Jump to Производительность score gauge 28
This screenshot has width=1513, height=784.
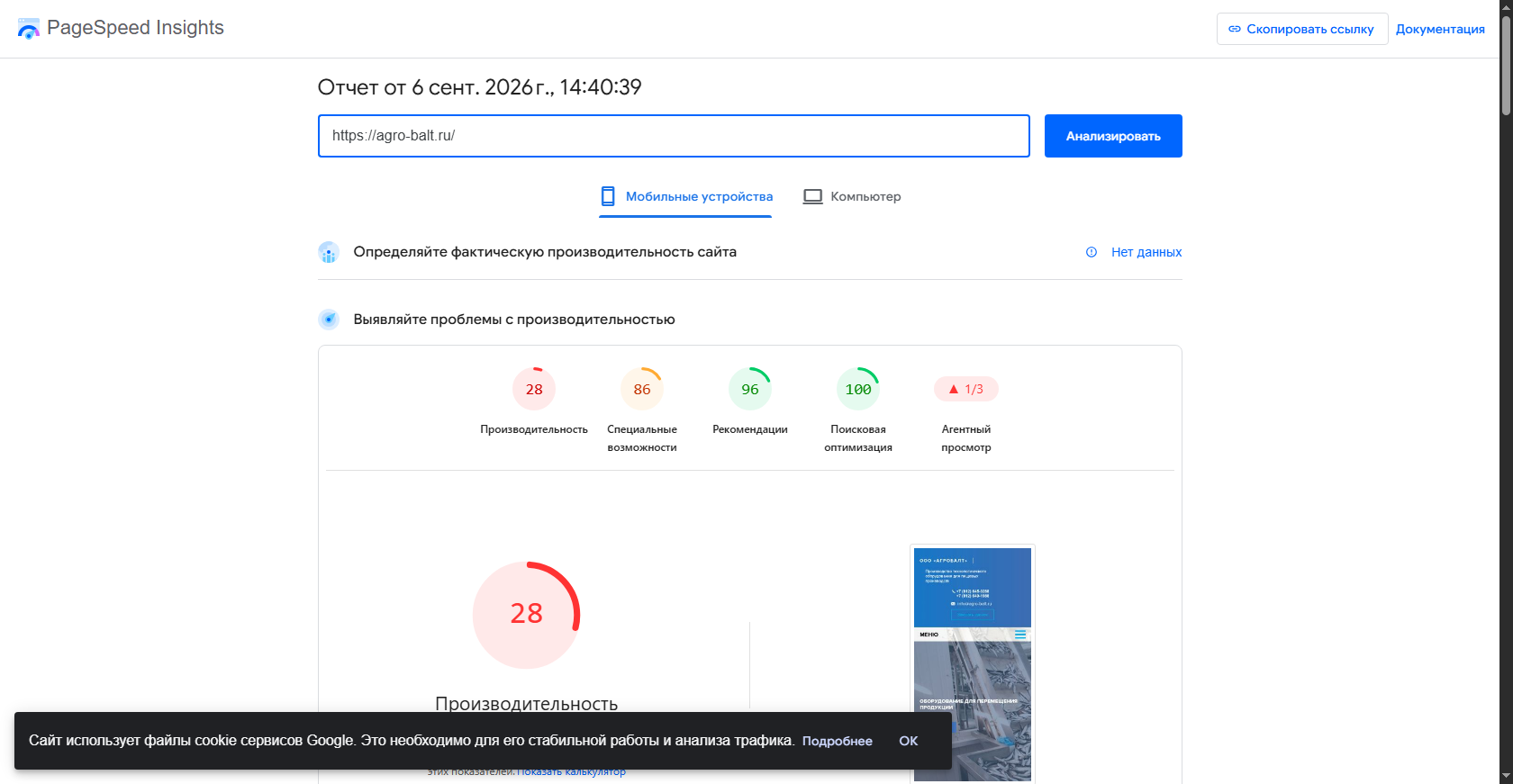coord(534,389)
